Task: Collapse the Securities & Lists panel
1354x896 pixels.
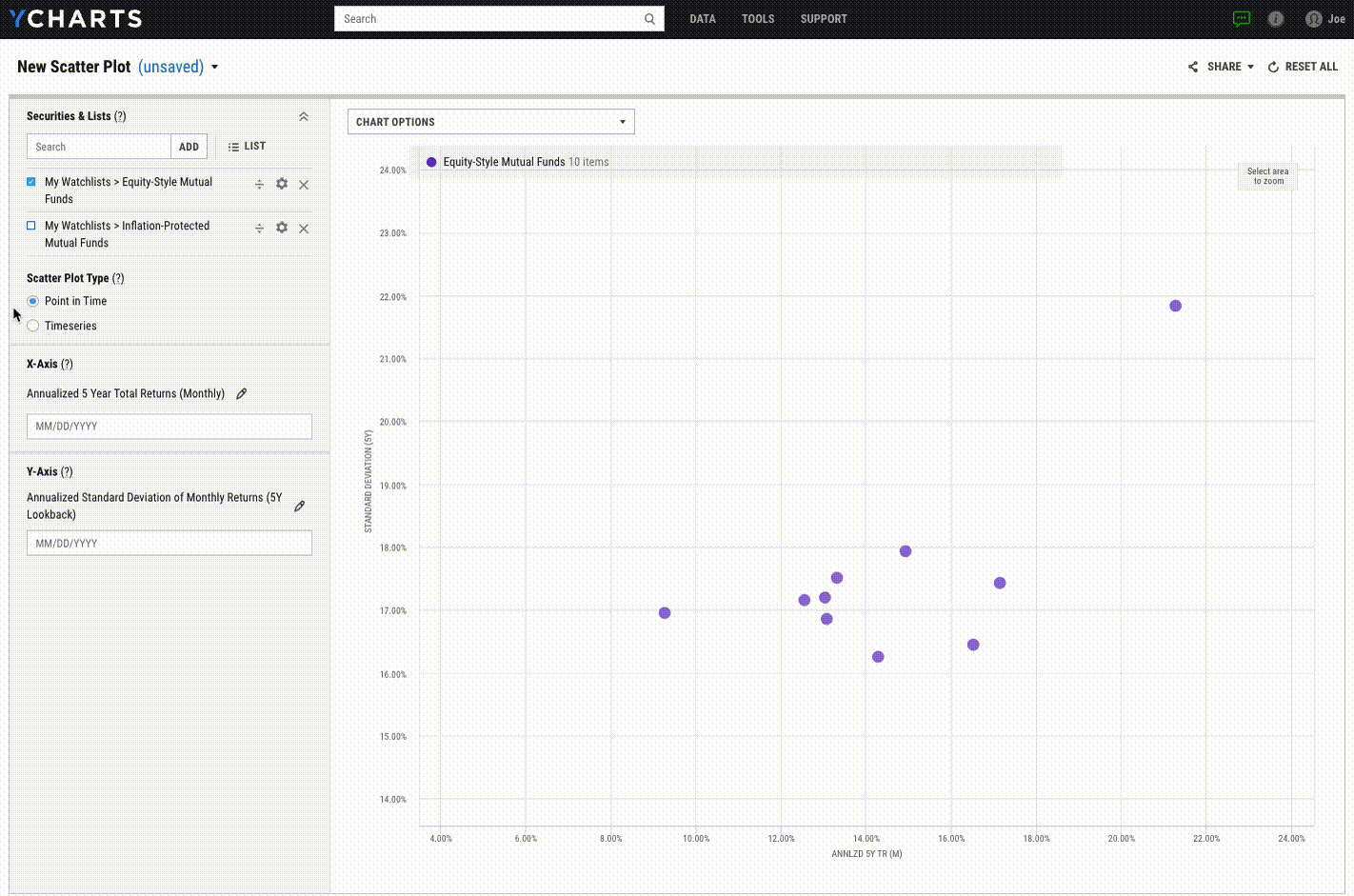Action: (x=304, y=116)
